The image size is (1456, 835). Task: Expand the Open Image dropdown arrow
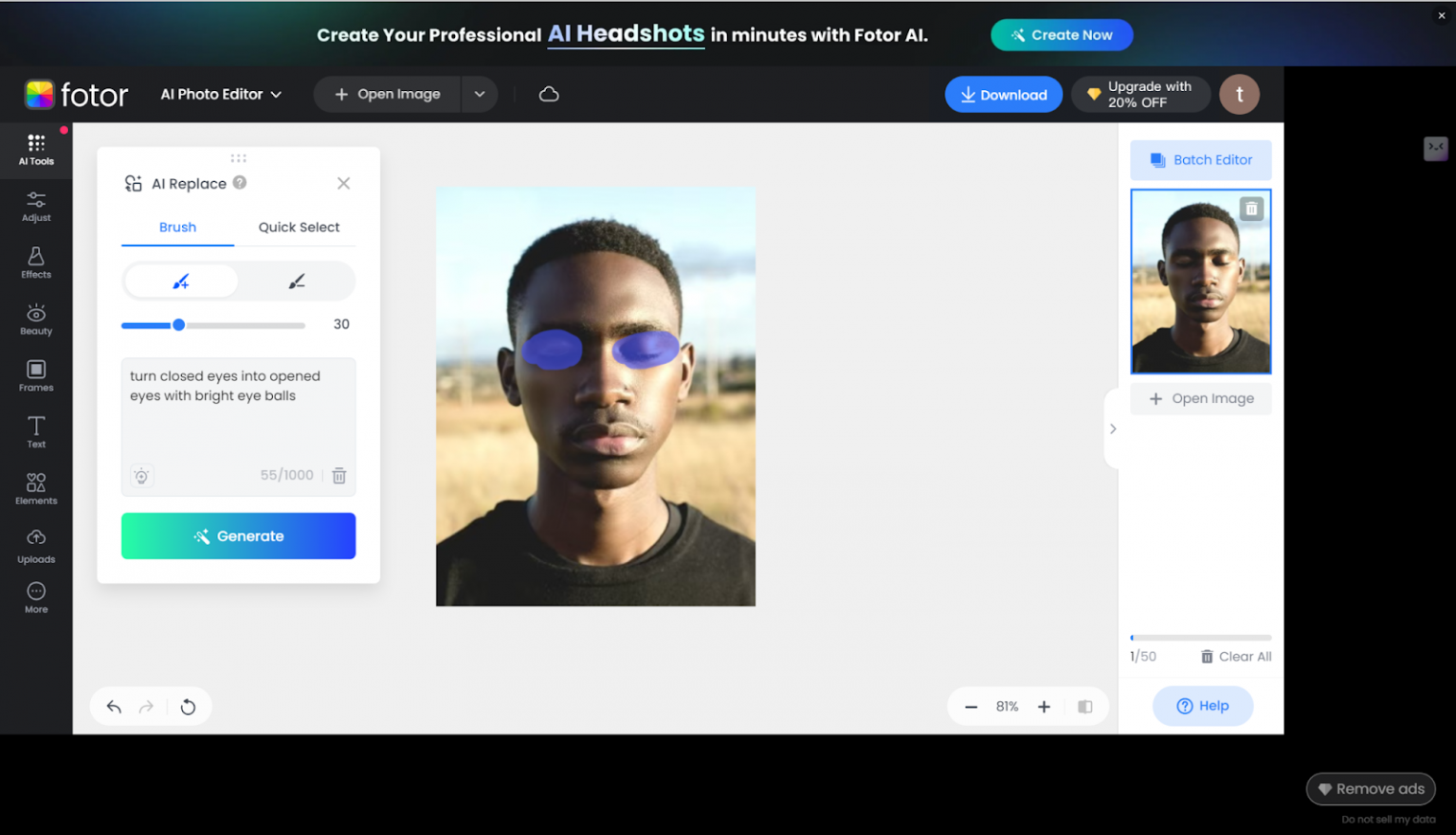480,94
